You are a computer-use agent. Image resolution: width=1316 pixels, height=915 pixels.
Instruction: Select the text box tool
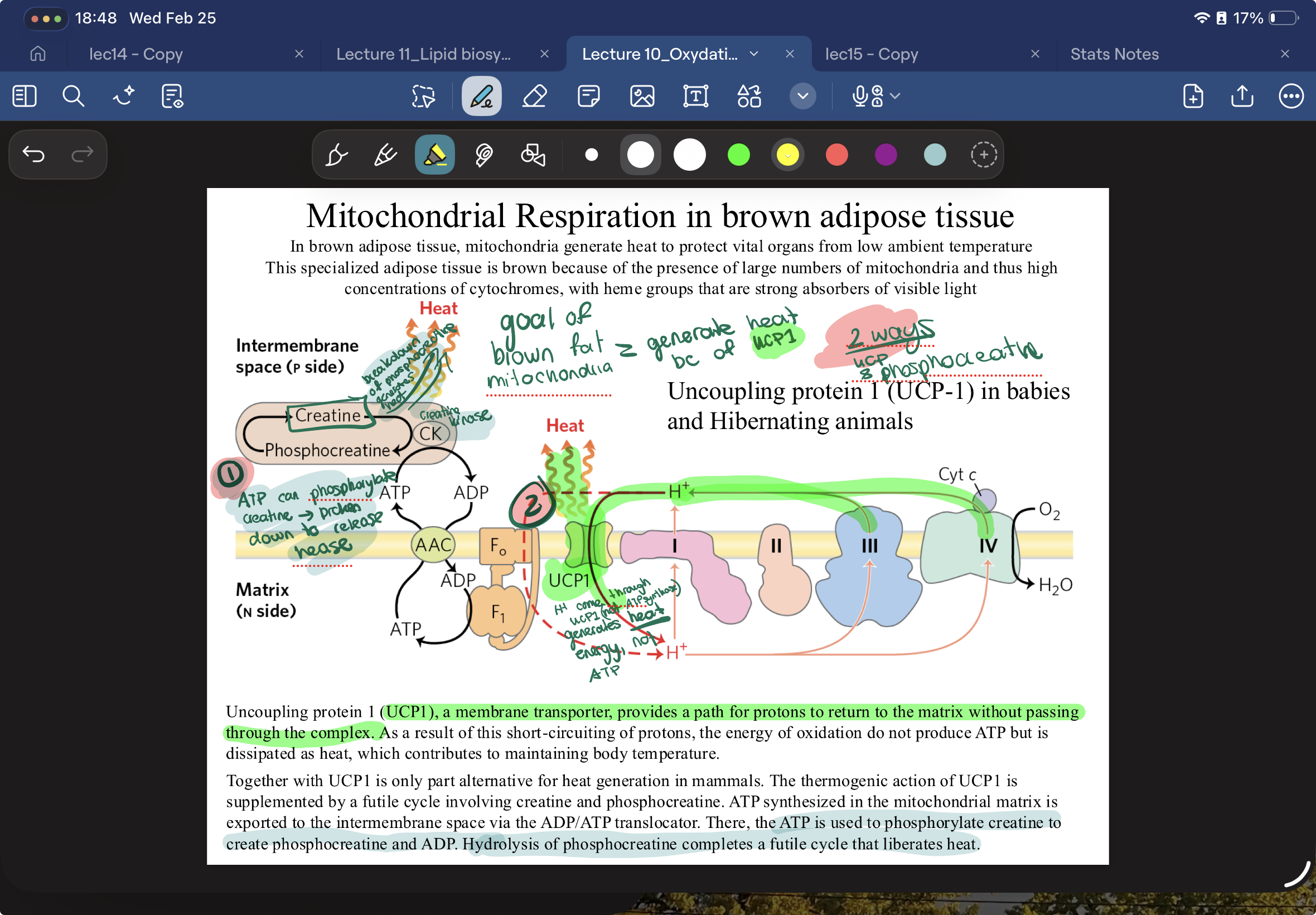pyautogui.click(x=695, y=96)
